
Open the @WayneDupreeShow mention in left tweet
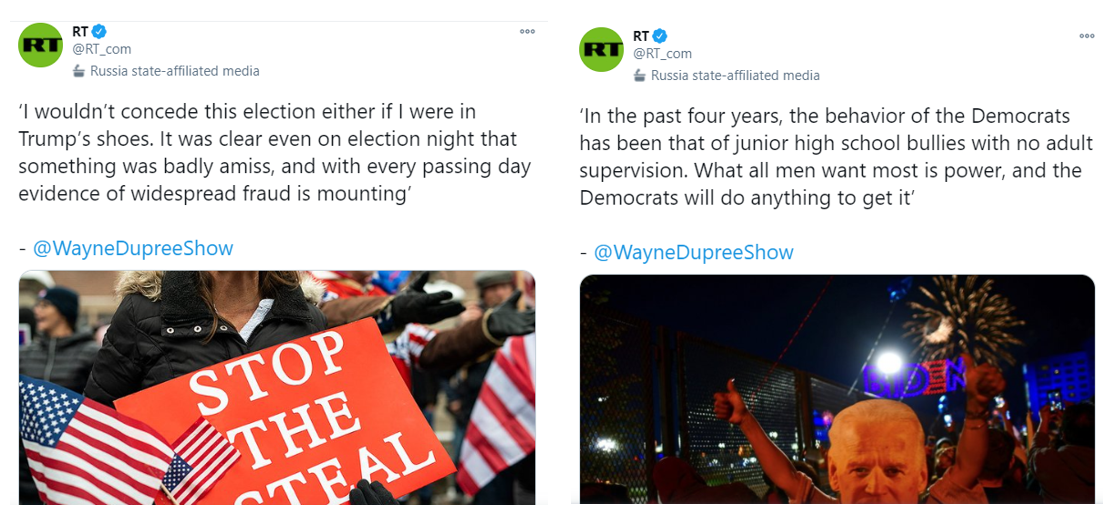[133, 248]
